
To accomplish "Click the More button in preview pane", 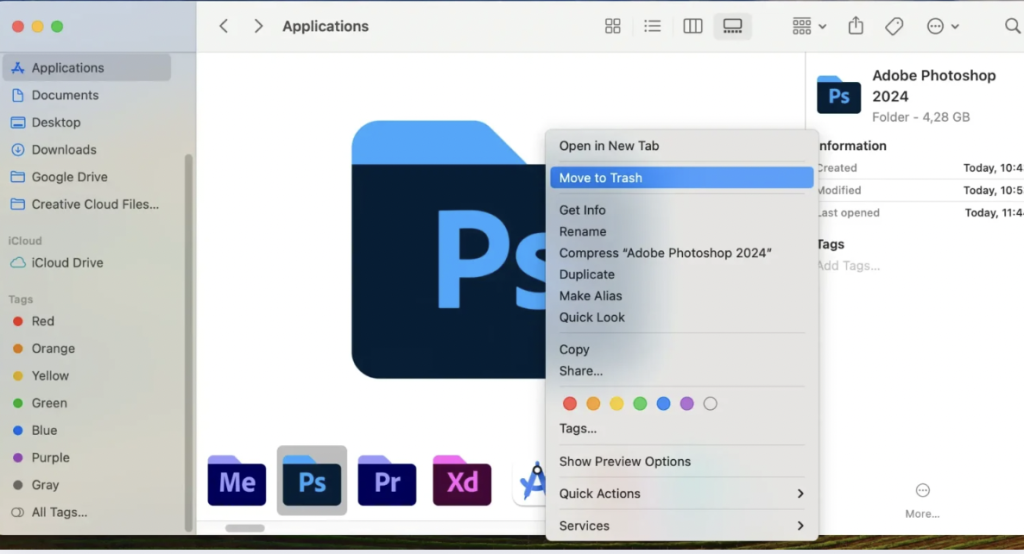I will 922,499.
